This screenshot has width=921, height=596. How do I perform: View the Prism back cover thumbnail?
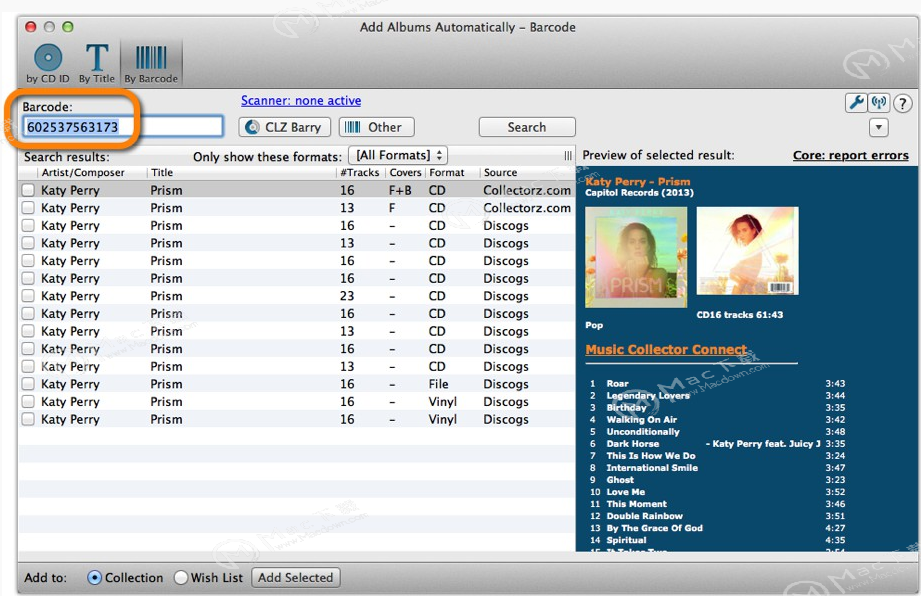(747, 251)
